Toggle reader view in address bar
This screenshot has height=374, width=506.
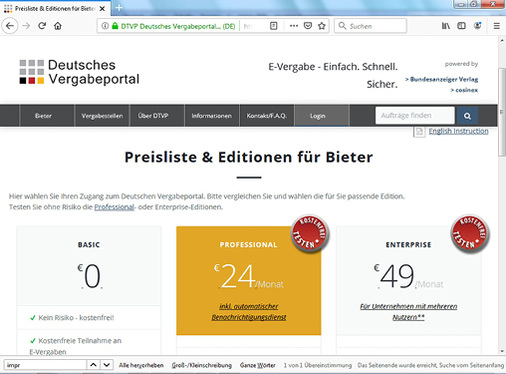(x=273, y=26)
